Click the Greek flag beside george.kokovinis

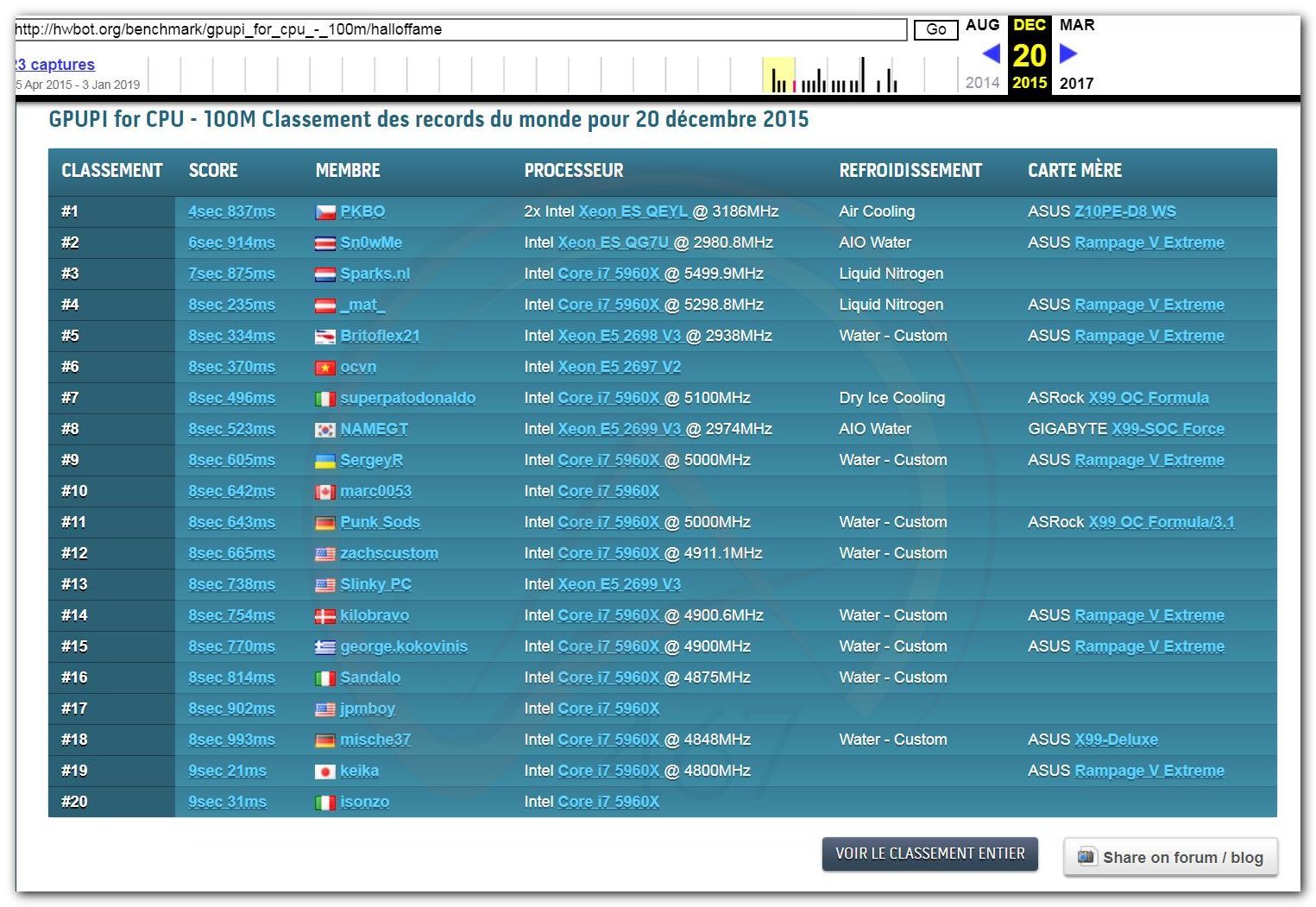tap(324, 647)
